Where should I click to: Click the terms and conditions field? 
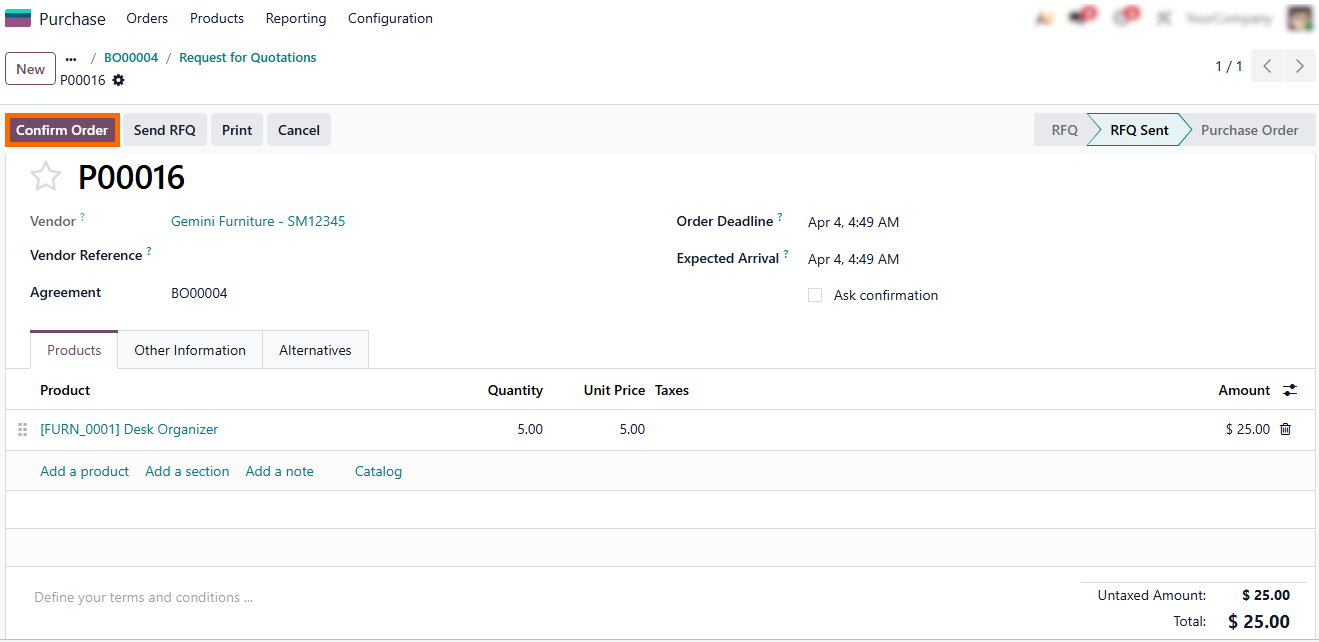(144, 597)
